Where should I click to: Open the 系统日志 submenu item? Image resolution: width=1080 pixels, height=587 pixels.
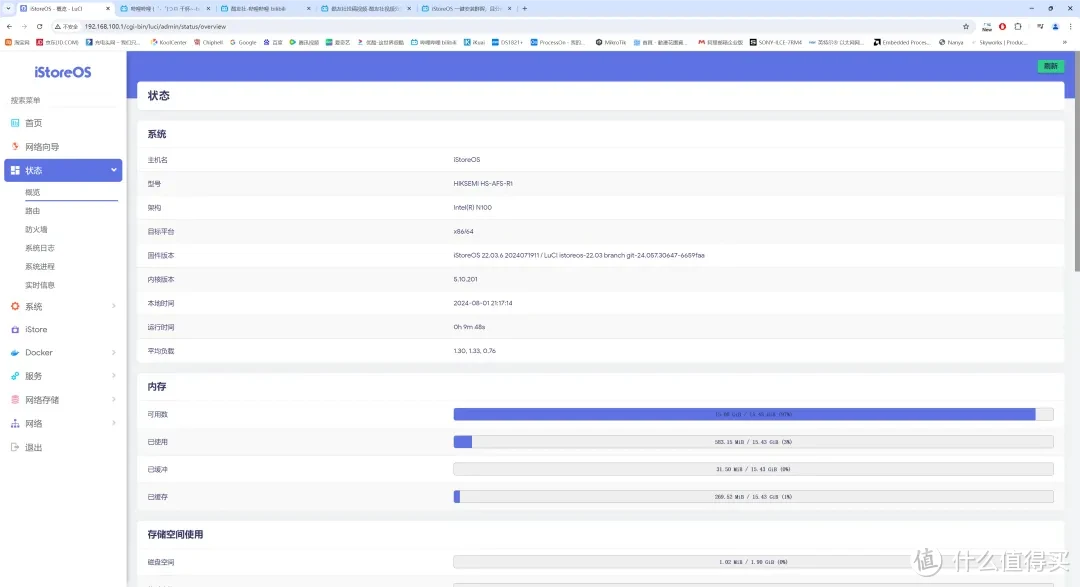point(40,248)
